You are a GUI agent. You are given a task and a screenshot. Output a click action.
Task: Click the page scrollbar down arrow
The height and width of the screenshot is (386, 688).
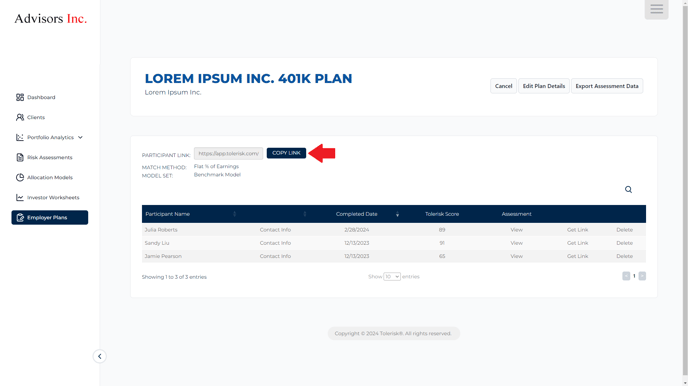[685, 383]
